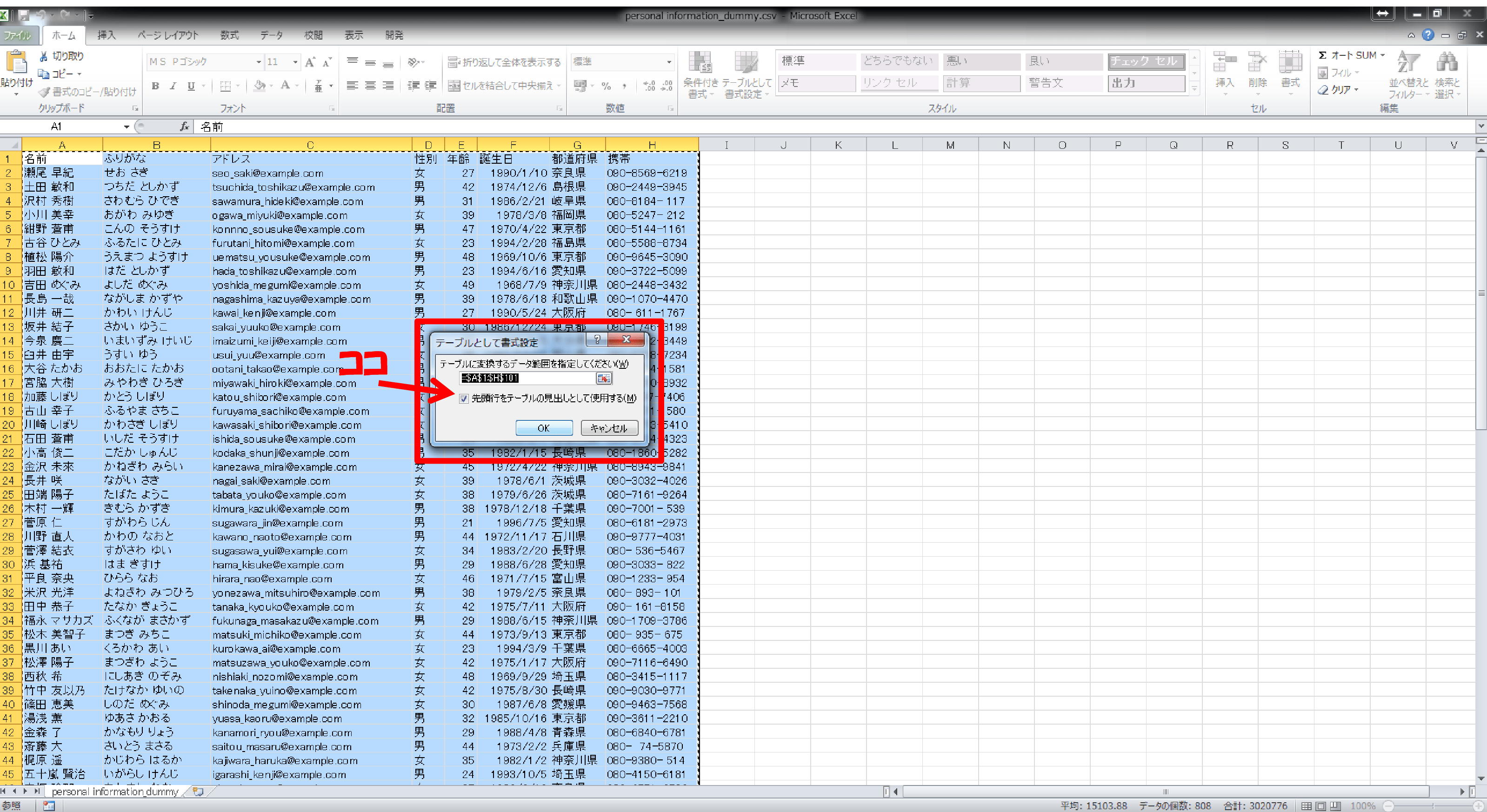Click the insert function fx icon
The height and width of the screenshot is (812, 1487).
[184, 126]
